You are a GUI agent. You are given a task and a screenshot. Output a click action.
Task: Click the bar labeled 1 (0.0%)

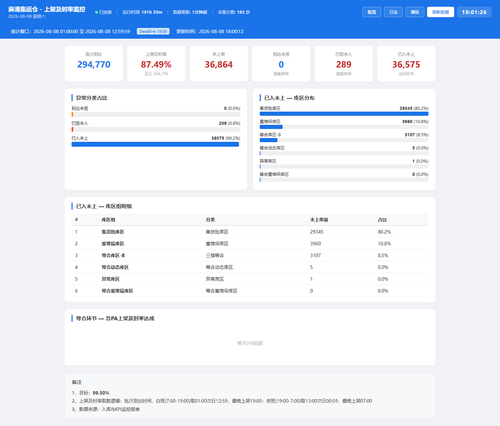pyautogui.click(x=260, y=166)
